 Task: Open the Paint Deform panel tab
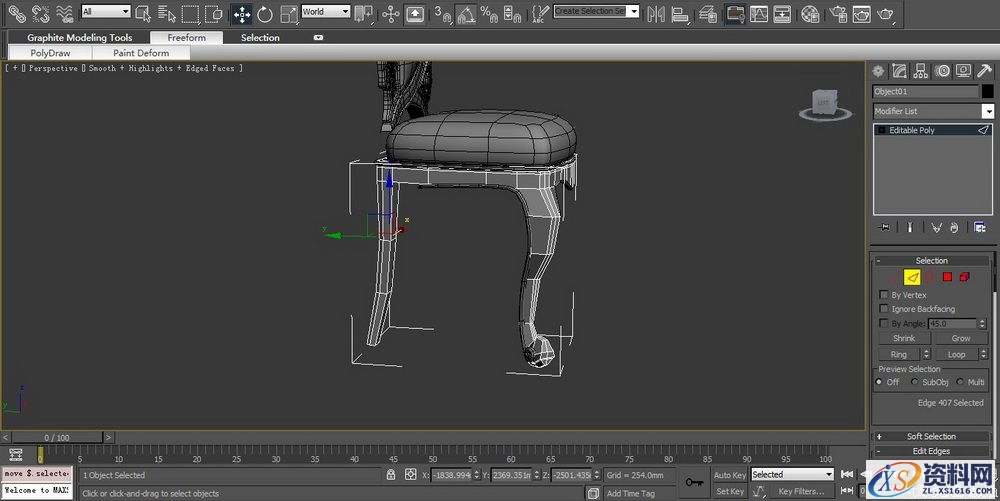point(141,53)
